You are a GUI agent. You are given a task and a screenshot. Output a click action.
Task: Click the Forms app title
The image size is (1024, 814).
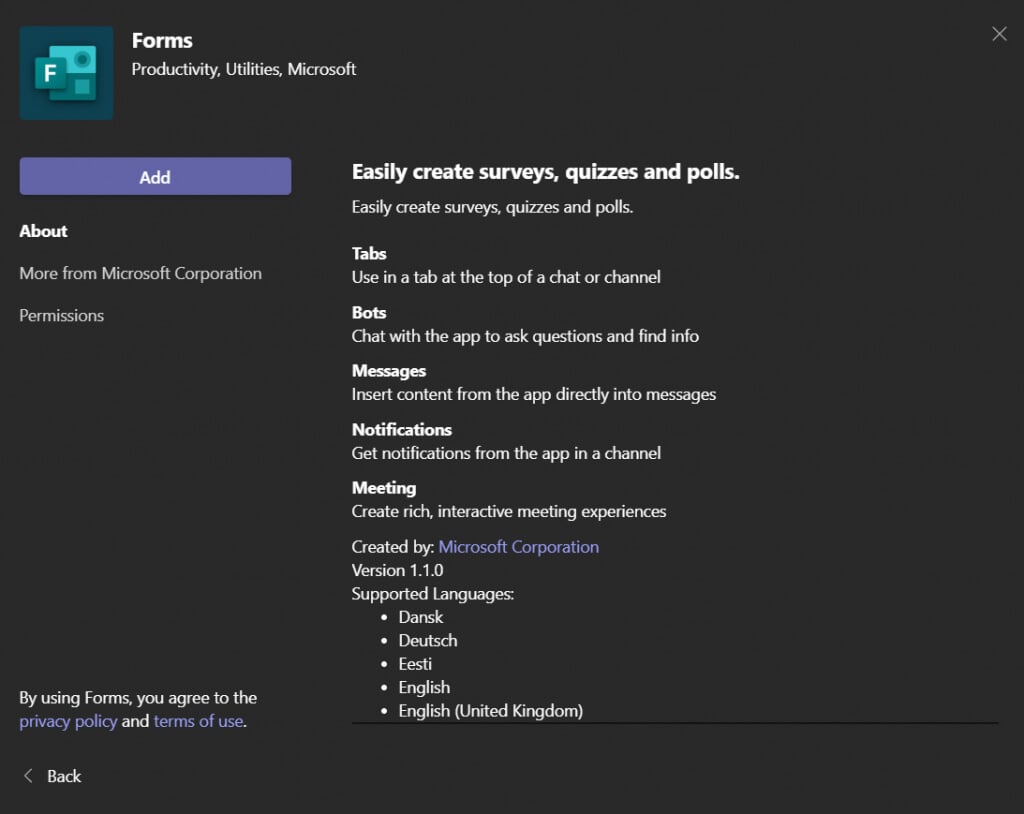pos(162,41)
